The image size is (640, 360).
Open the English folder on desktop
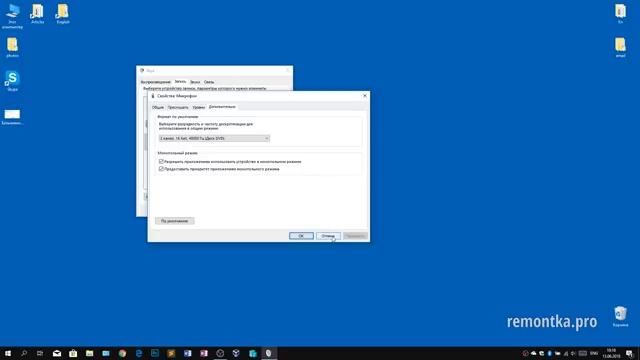click(63, 13)
